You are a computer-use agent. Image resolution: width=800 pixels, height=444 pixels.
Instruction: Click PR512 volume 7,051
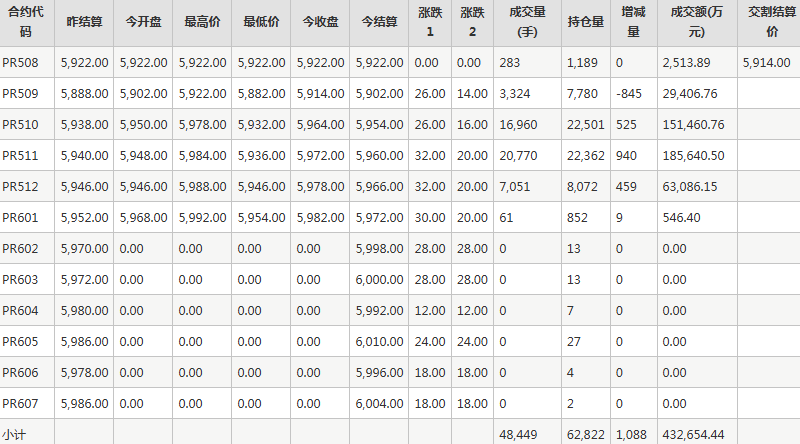coord(515,187)
